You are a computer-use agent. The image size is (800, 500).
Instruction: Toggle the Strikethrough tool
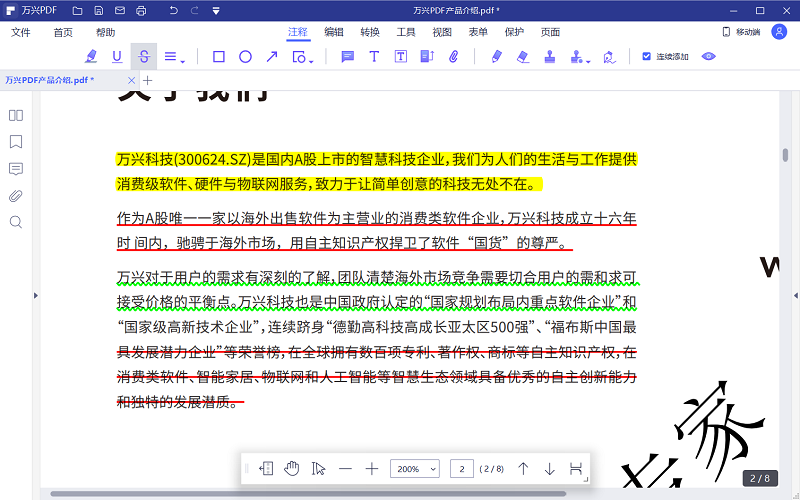click(144, 57)
